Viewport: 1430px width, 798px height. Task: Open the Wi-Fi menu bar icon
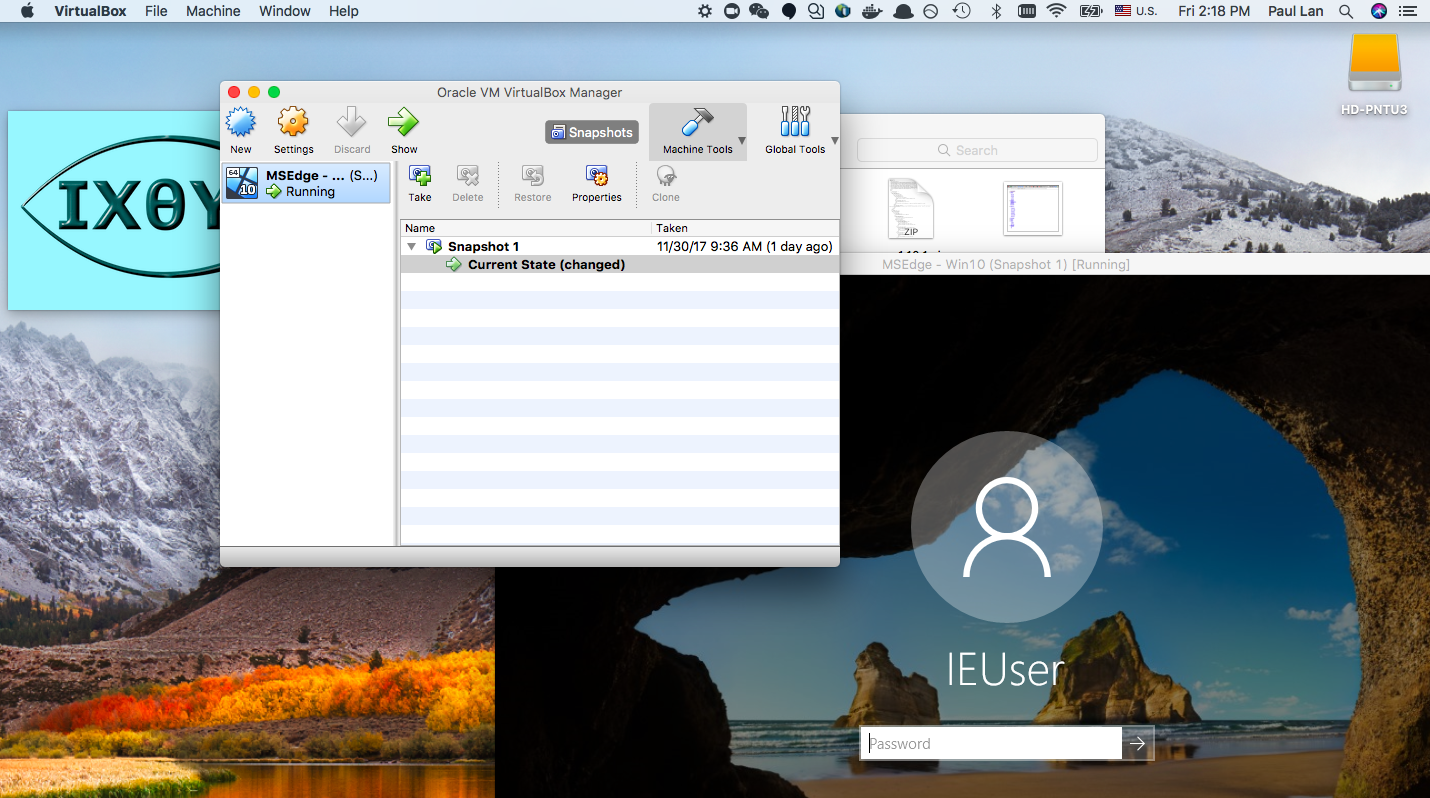tap(1056, 11)
